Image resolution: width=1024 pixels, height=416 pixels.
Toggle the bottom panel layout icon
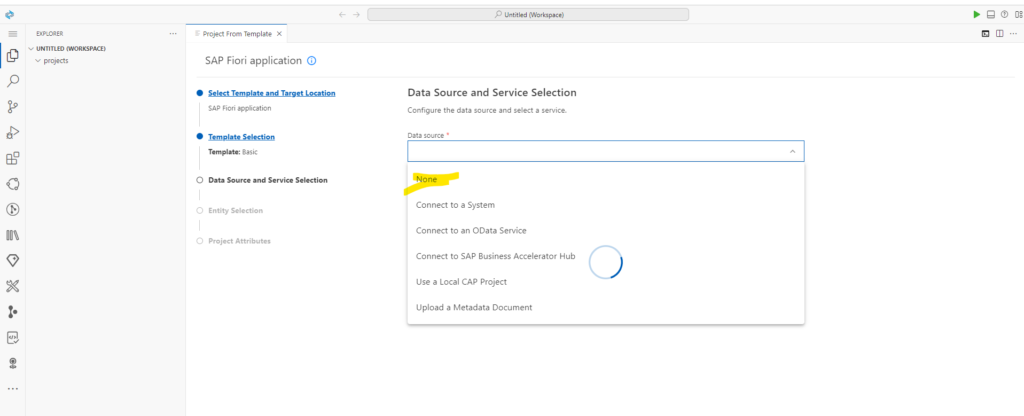[991, 14]
